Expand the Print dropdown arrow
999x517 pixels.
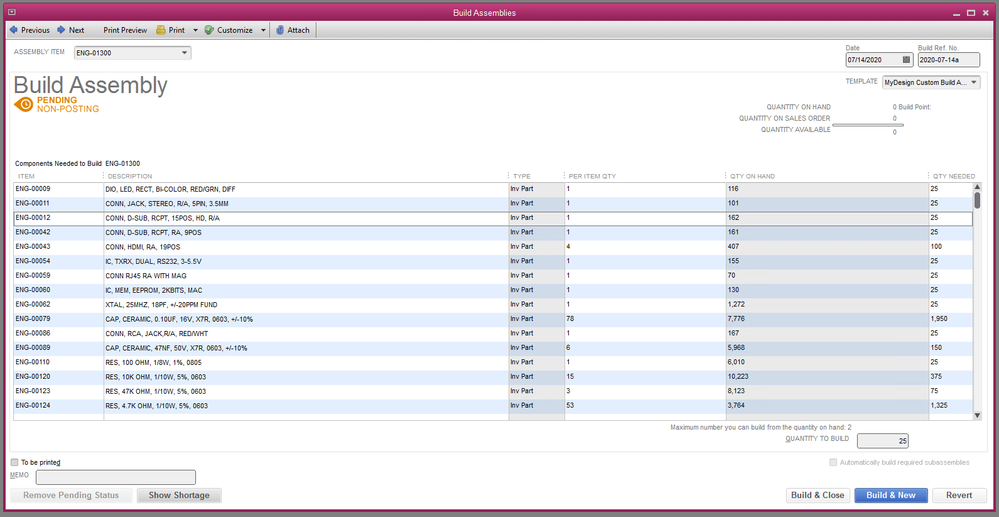point(196,30)
